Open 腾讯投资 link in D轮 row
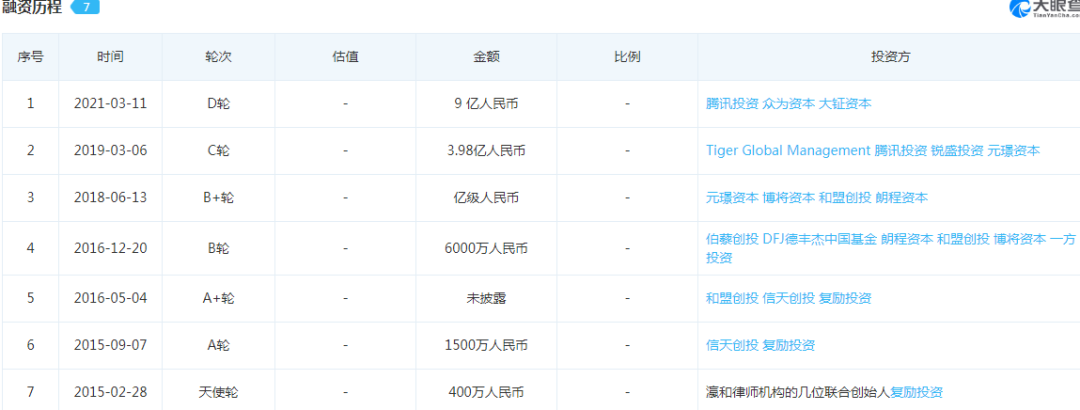Screen dimensions: 1080x410 [x=732, y=103]
